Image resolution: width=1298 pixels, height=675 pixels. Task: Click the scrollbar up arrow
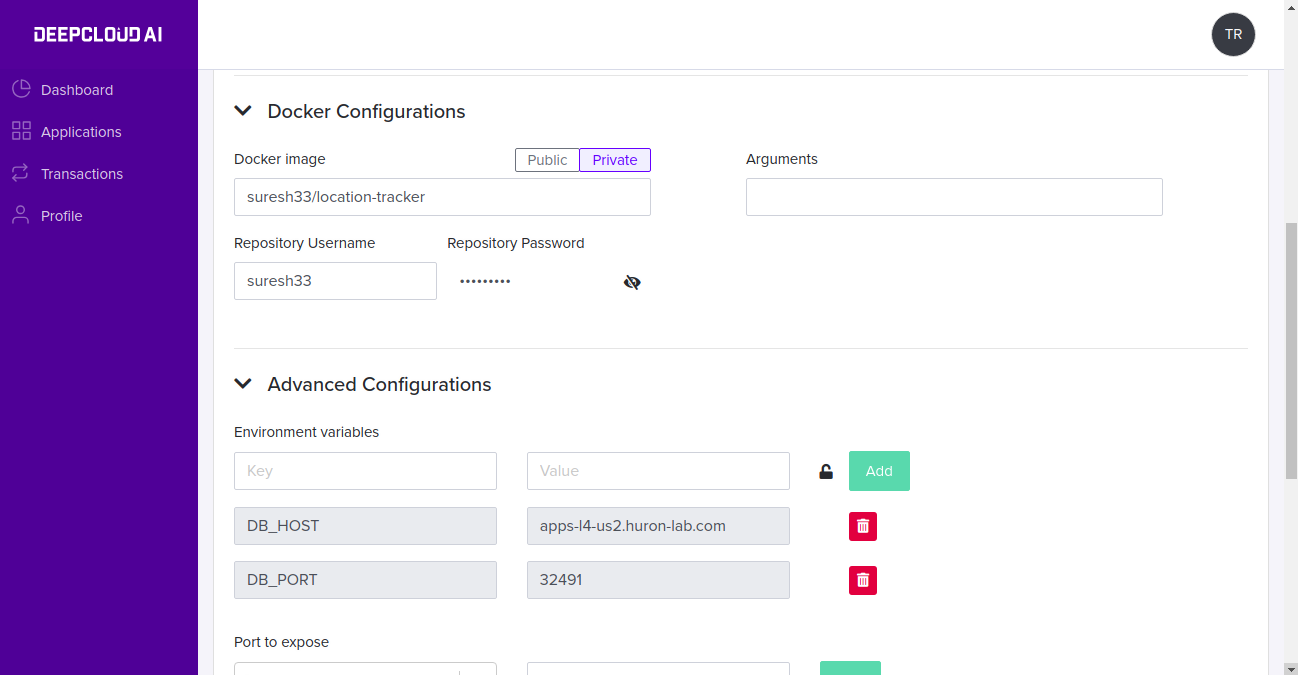pos(1290,8)
